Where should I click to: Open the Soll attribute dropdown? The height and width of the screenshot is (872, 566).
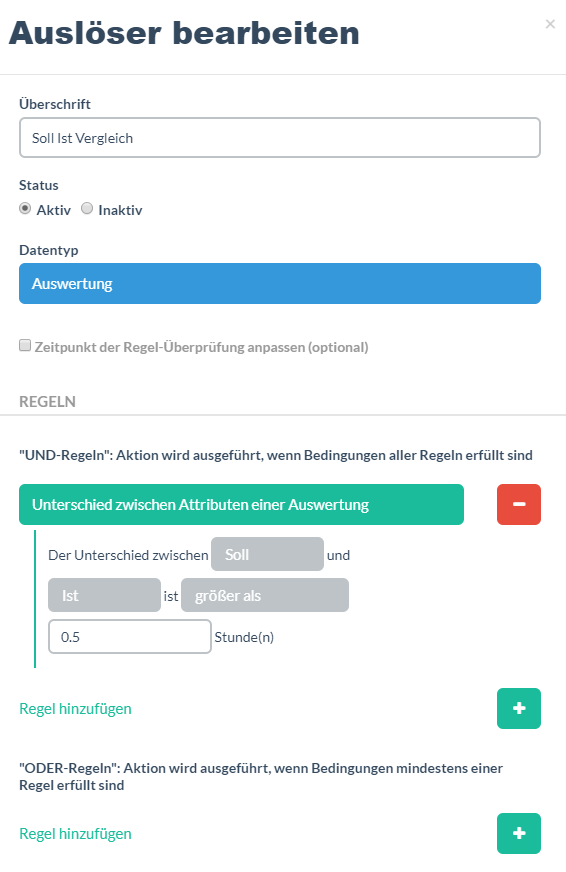(x=267, y=554)
